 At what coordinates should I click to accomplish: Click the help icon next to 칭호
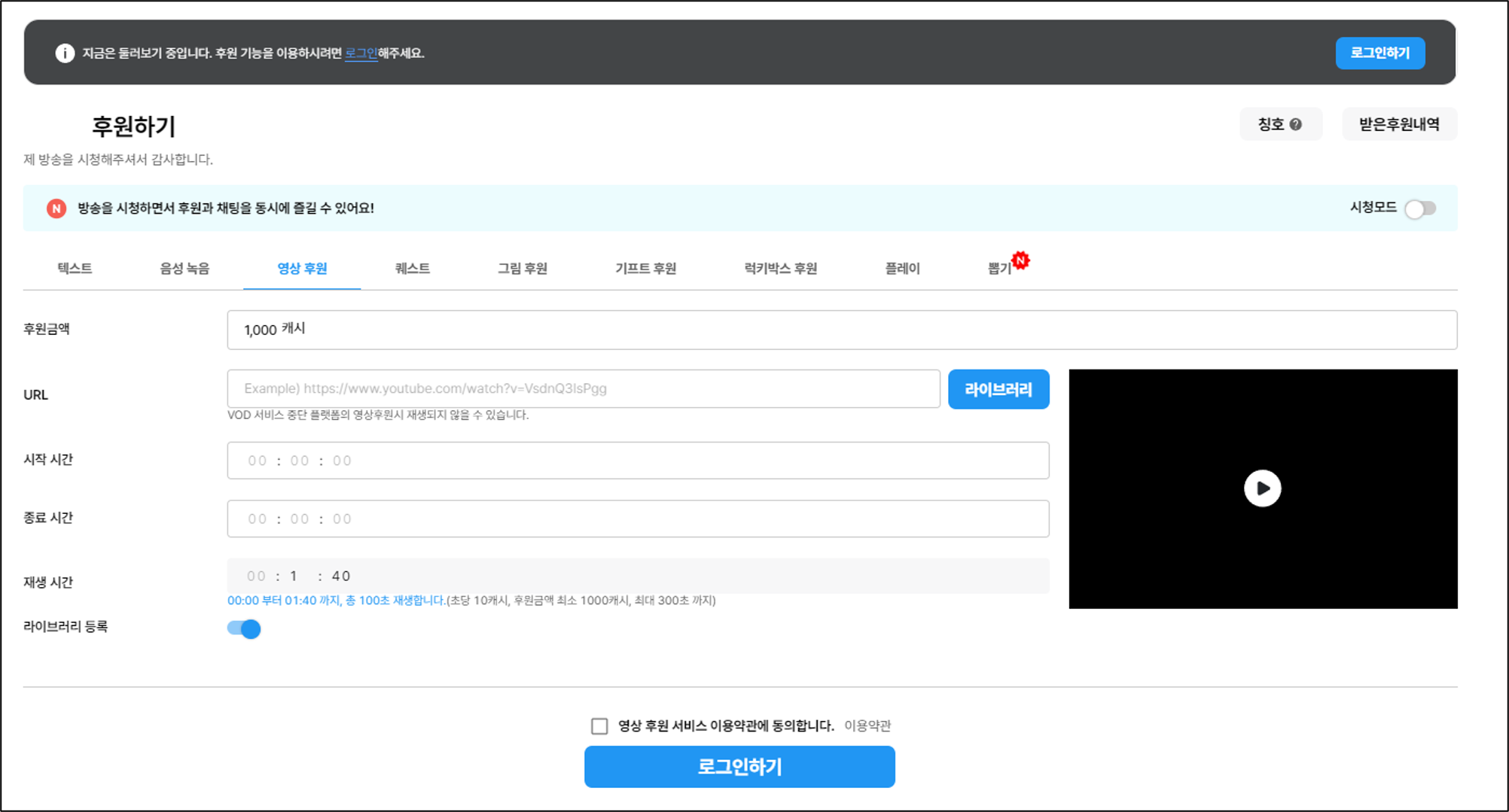(1295, 125)
